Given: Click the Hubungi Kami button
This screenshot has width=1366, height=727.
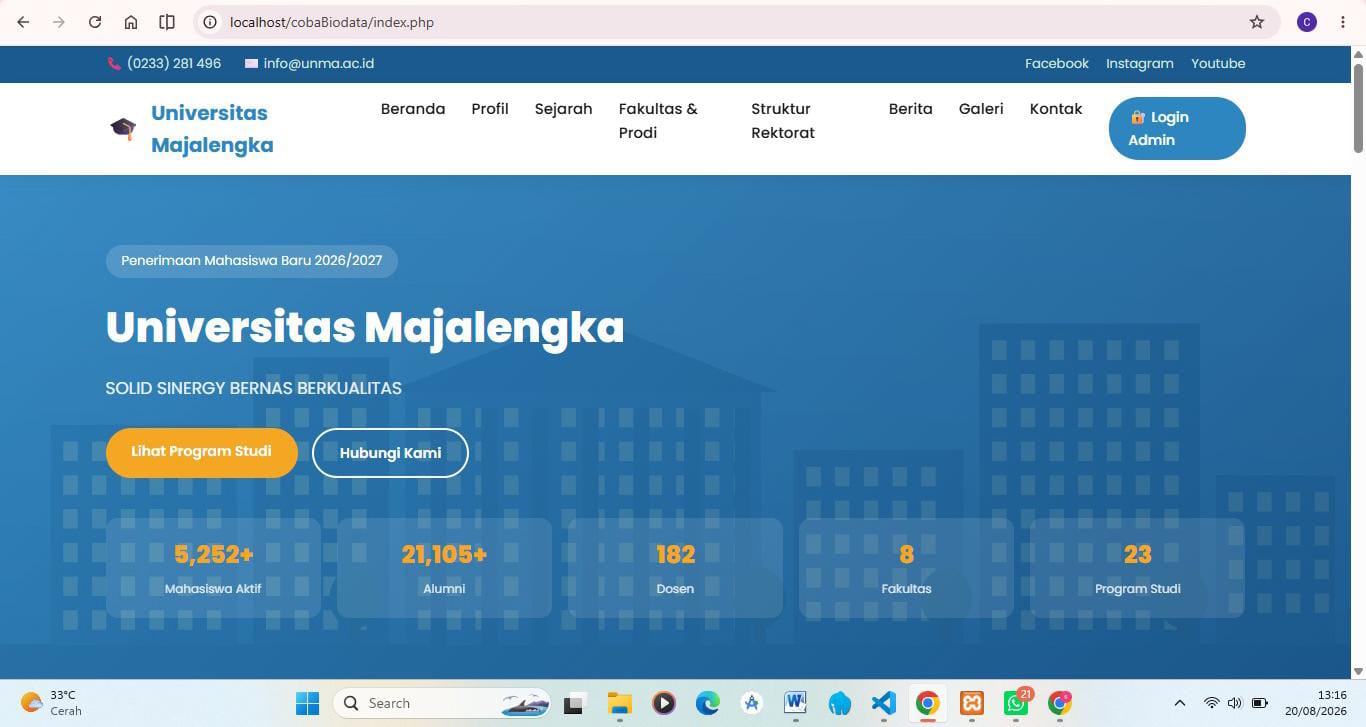Looking at the screenshot, I should point(390,453).
